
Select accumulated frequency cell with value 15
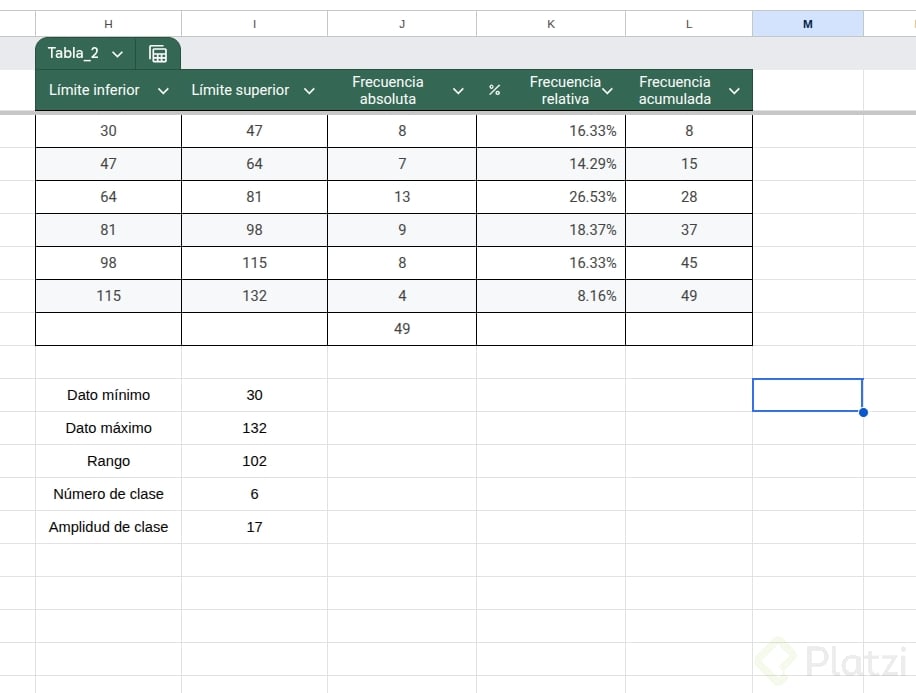pyautogui.click(x=689, y=164)
